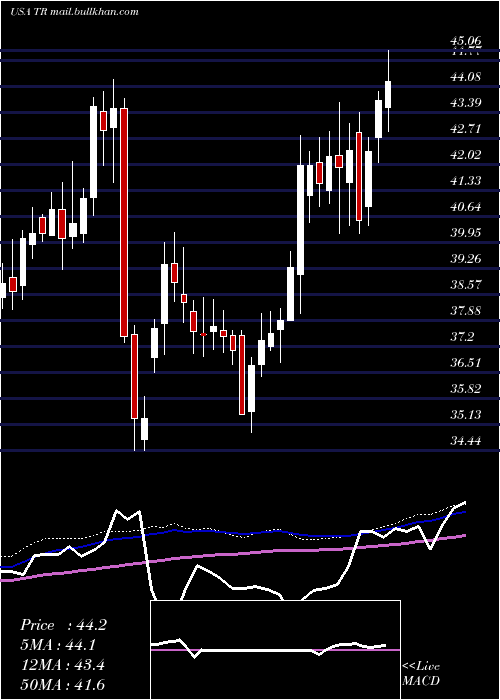500x700 pixels.
Task: Click the '5MA : 44.1' readout
Action: (x=58, y=645)
